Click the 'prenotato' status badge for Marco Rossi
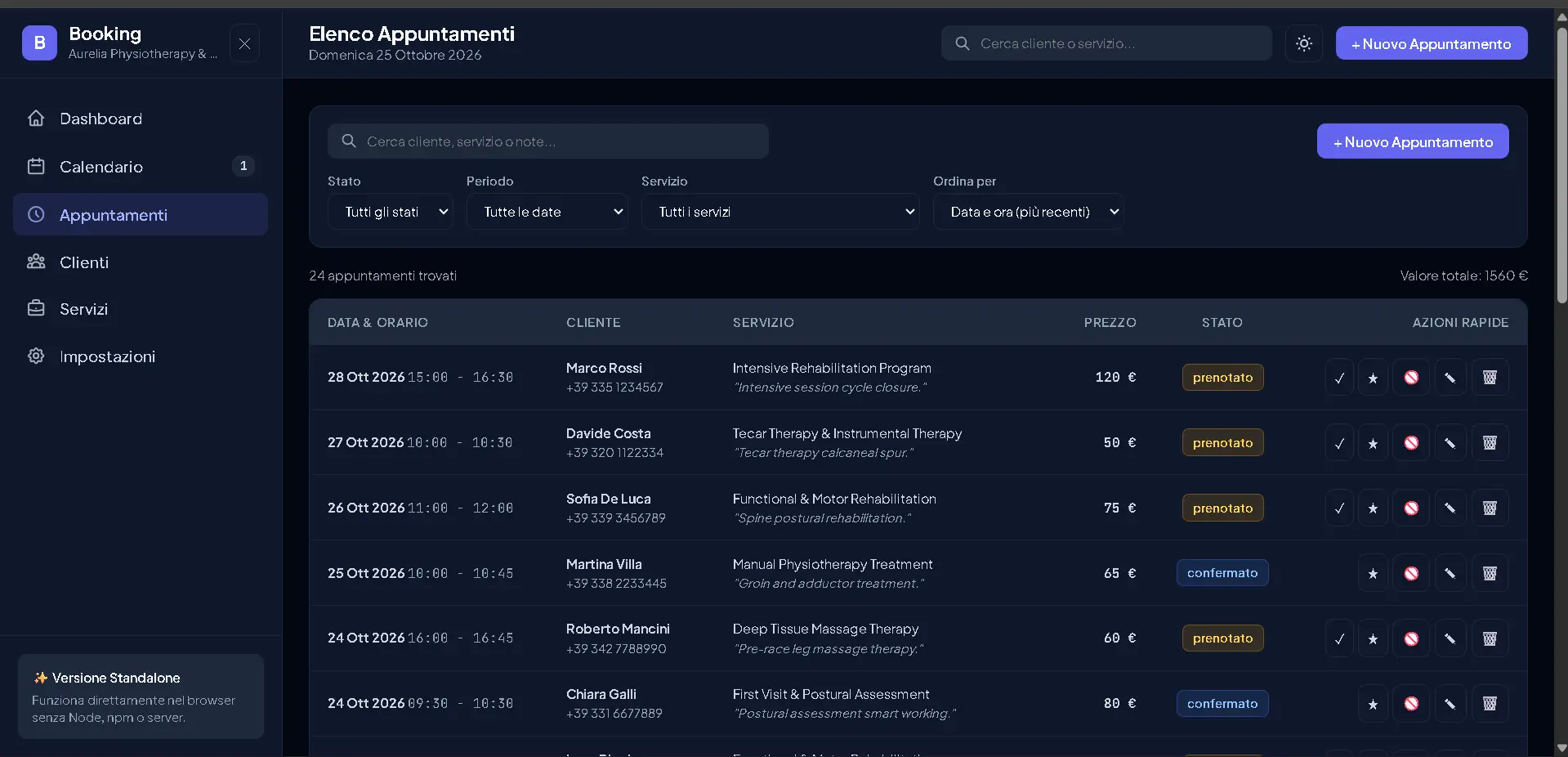 [x=1222, y=378]
